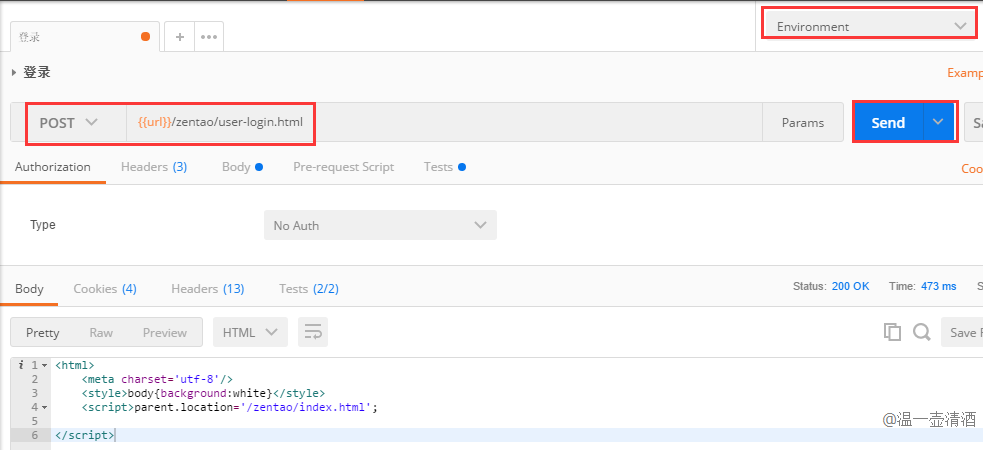Open the Params editor
This screenshot has height=450, width=983.
(802, 123)
